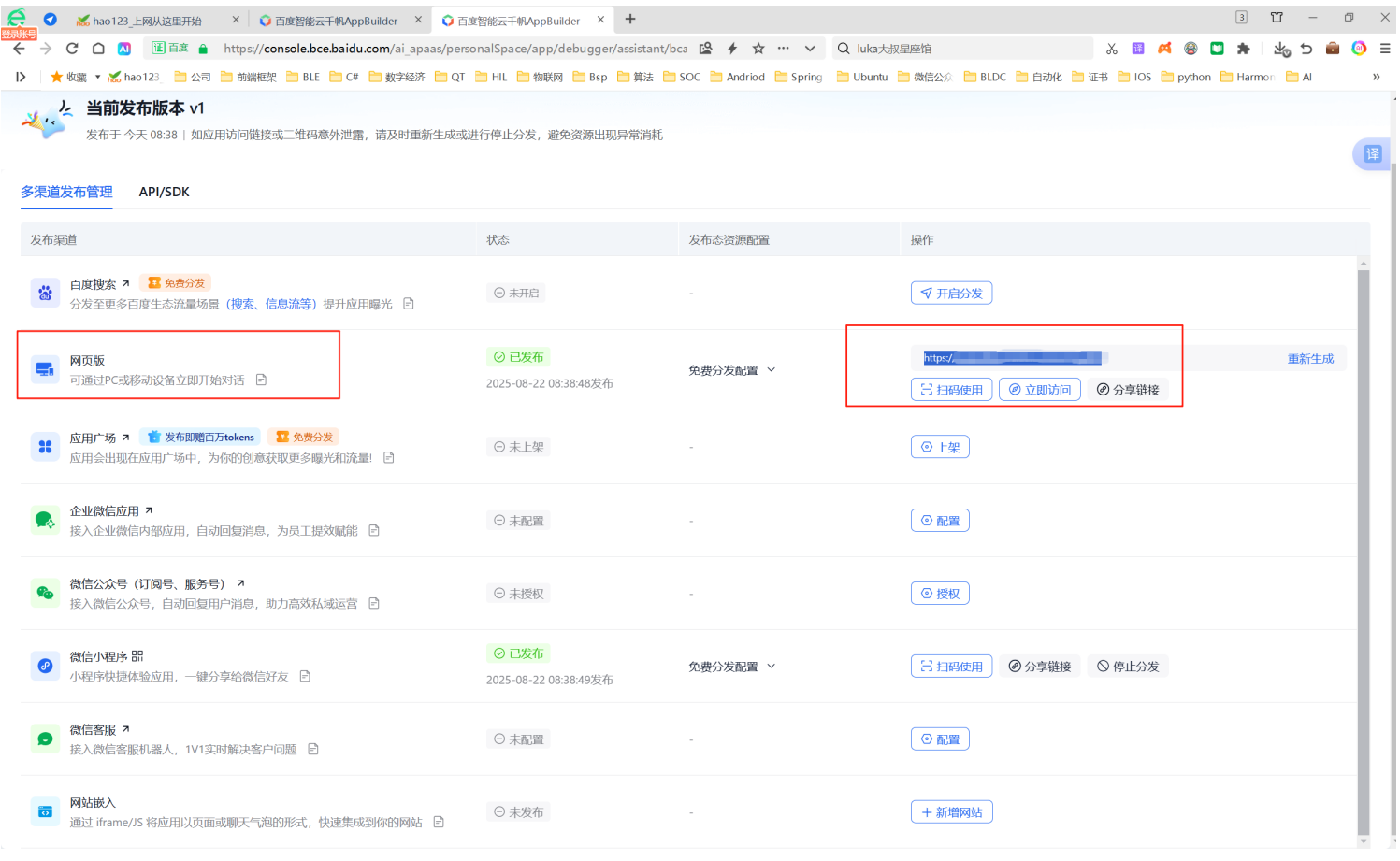This screenshot has height=861, width=1400.
Task: Switch to the 多渠道发布管理 tab
Action: click(x=66, y=192)
